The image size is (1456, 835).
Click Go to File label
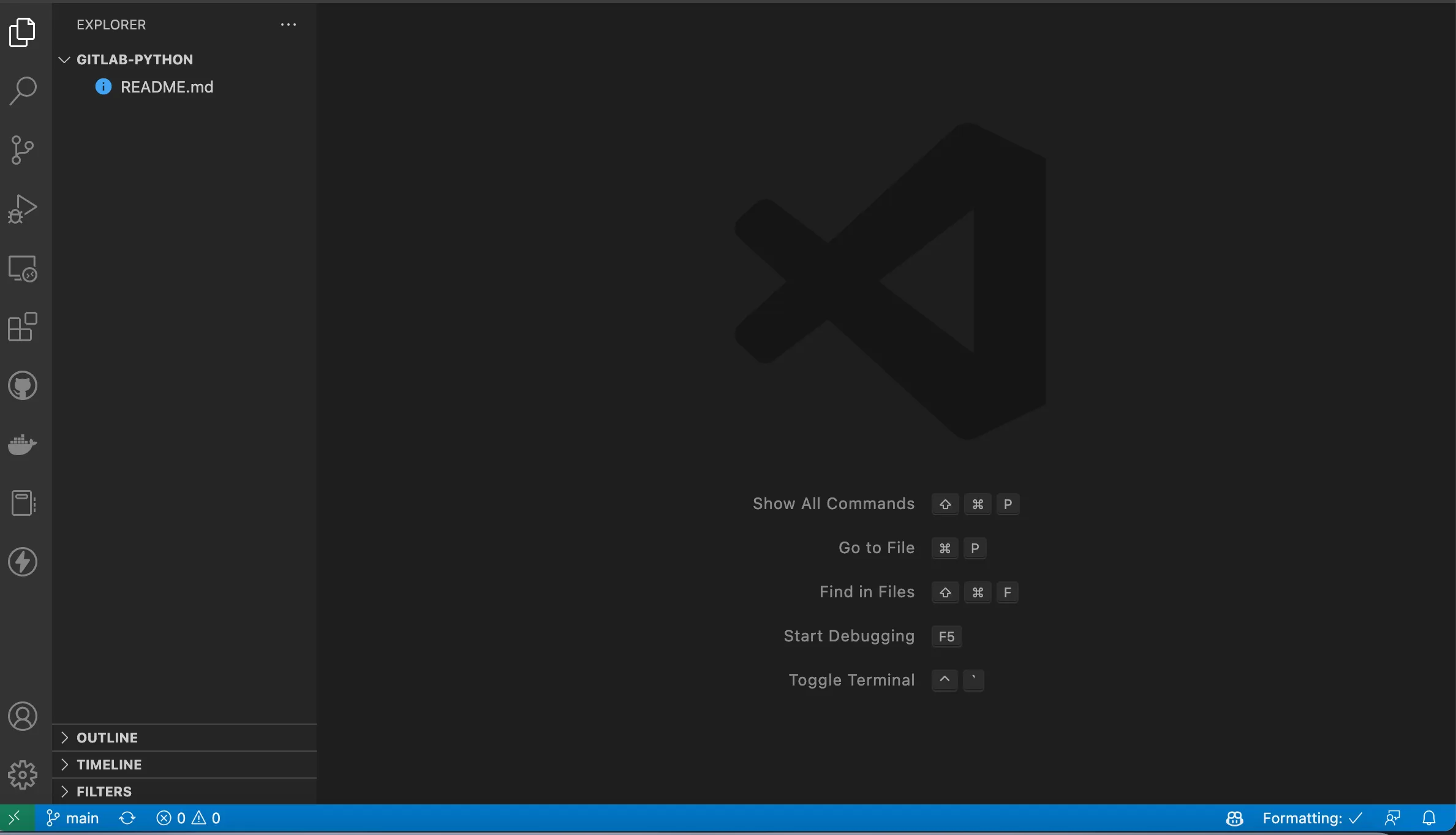pos(877,548)
